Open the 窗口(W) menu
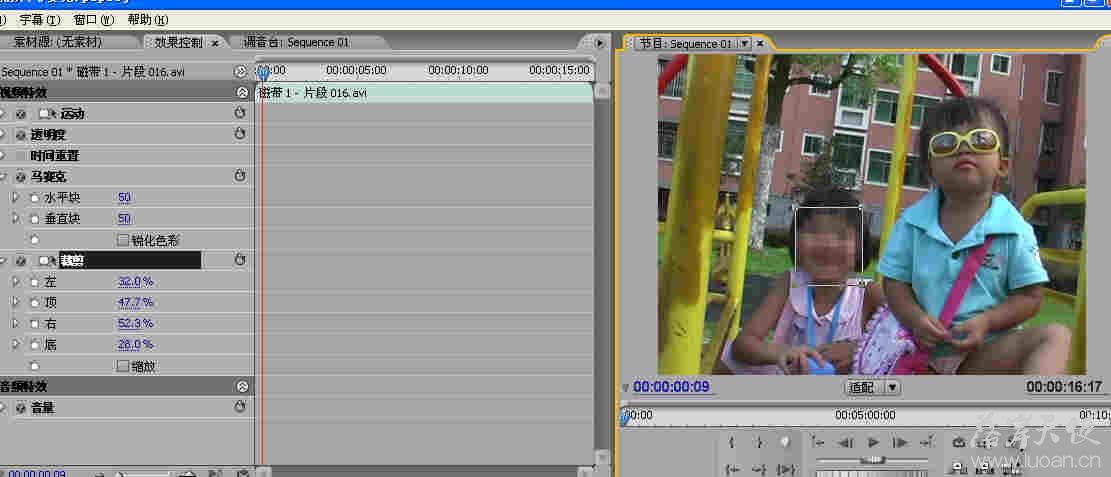The height and width of the screenshot is (477, 1111). (x=94, y=20)
